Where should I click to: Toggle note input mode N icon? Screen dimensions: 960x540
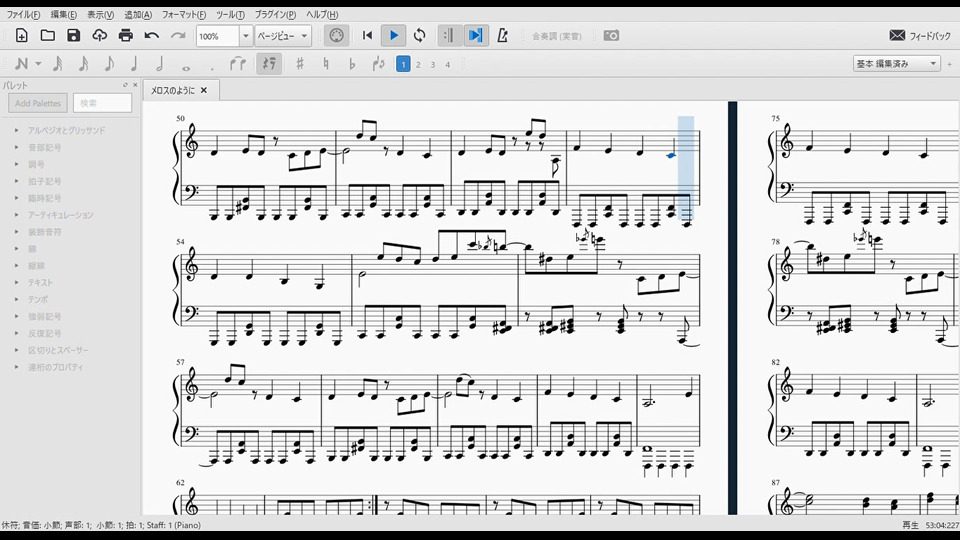click(21, 64)
